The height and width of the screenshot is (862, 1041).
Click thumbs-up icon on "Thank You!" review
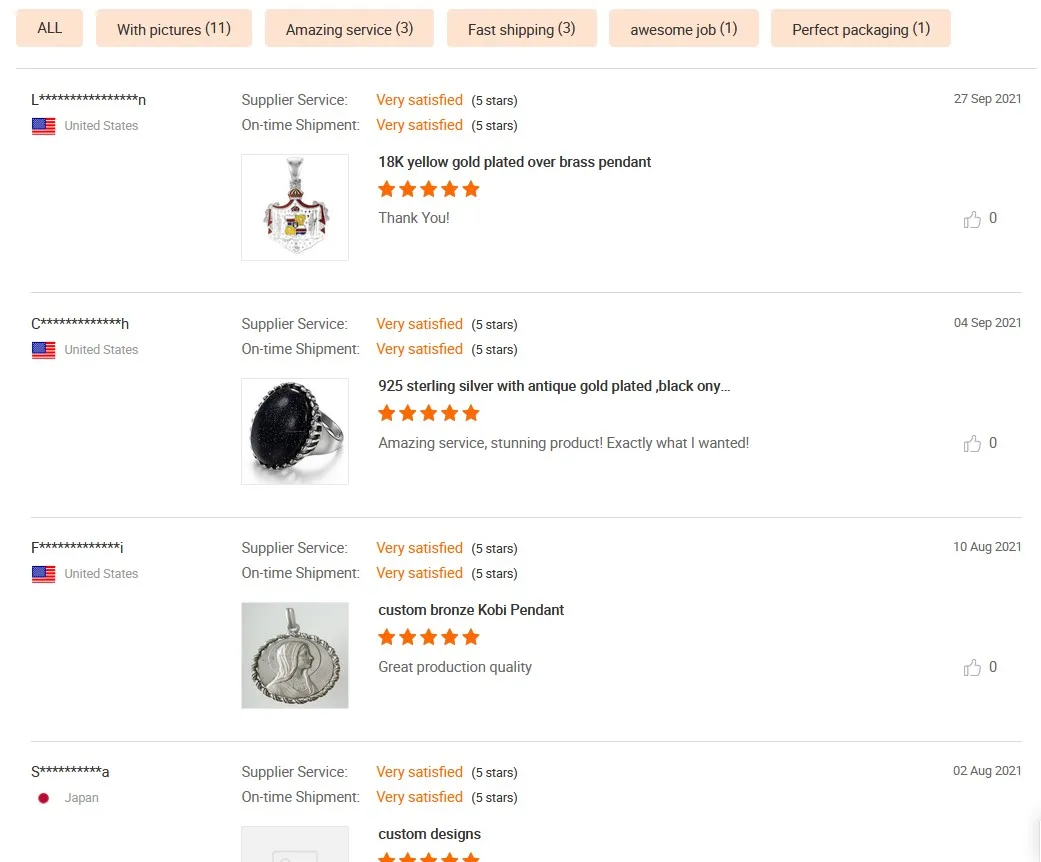(972, 219)
